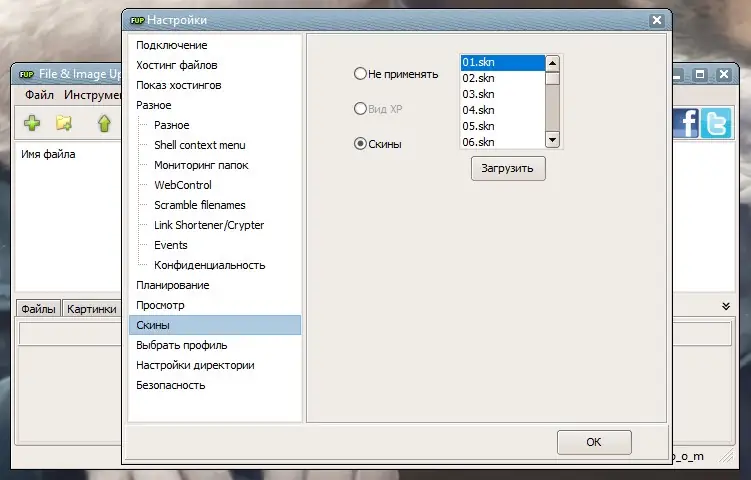Open the Twitter icon in main window

pos(716,123)
